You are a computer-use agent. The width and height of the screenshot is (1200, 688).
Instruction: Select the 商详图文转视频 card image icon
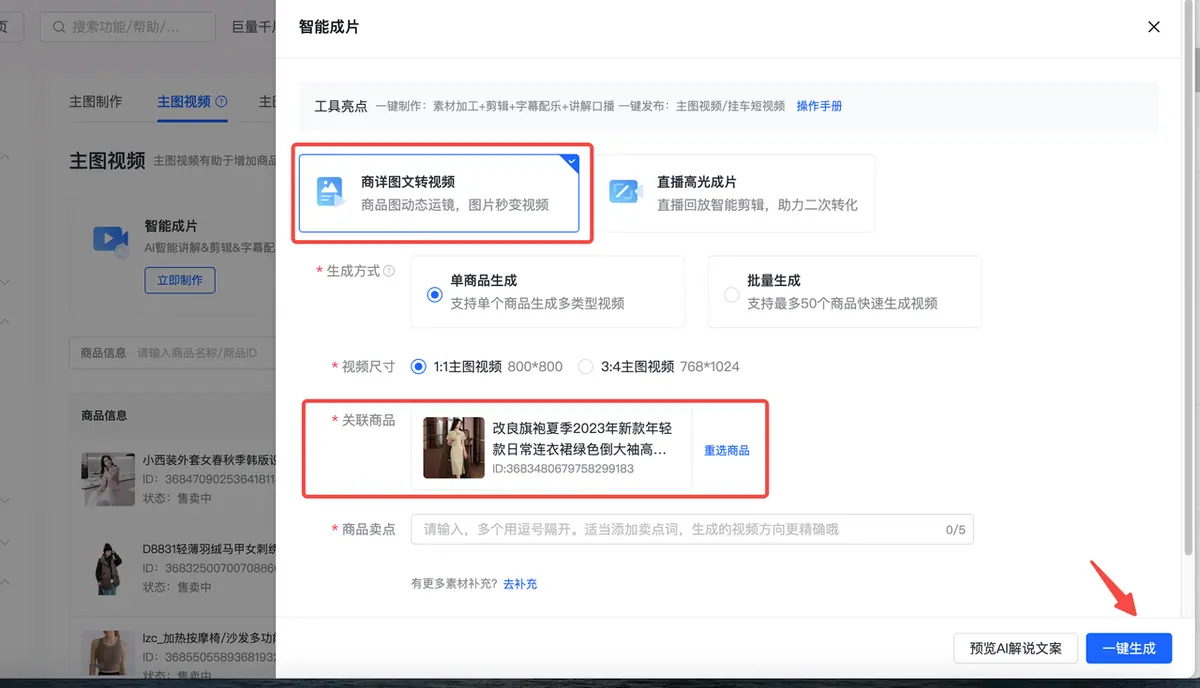(330, 192)
